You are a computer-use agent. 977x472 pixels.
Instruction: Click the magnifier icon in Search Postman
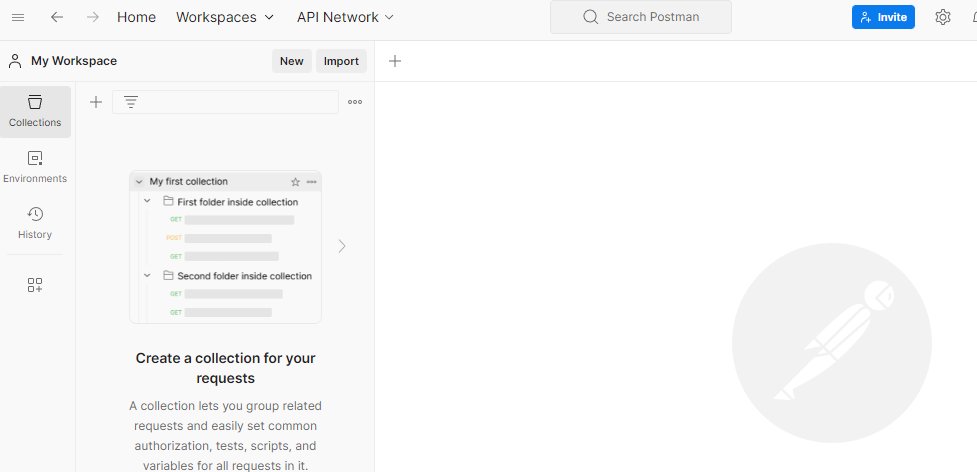point(590,17)
